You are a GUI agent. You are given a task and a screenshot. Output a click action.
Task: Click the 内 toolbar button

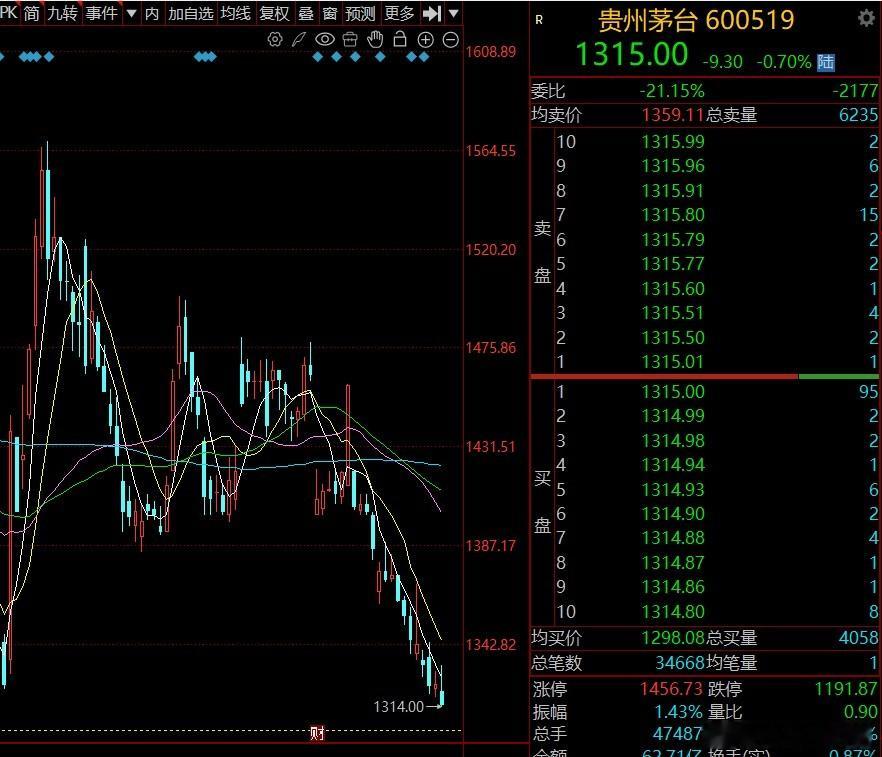click(x=152, y=13)
